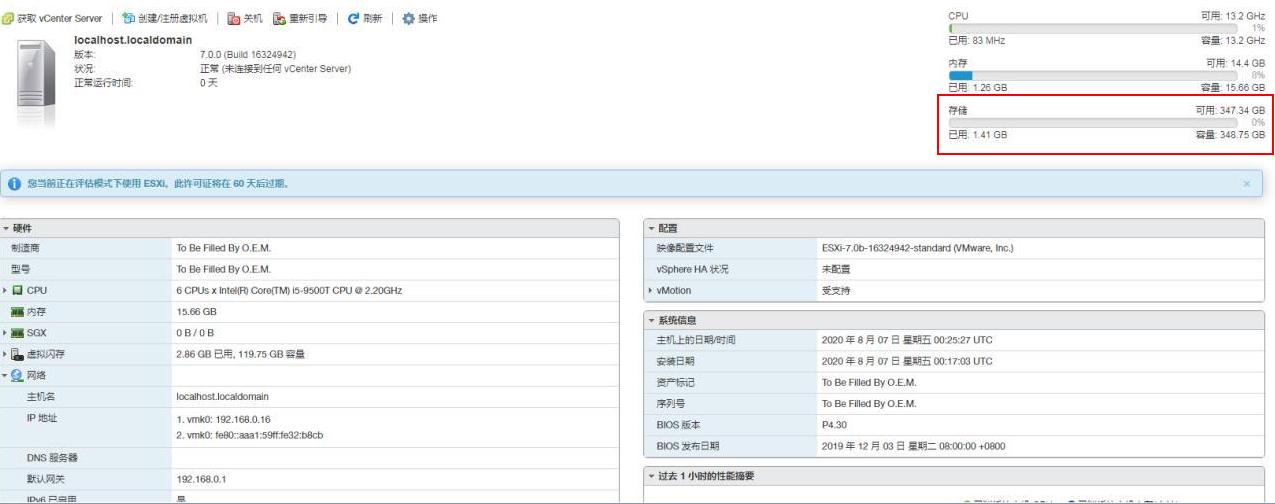Collapse the 配置 panel header
This screenshot has height=504, width=1275.
[x=652, y=229]
